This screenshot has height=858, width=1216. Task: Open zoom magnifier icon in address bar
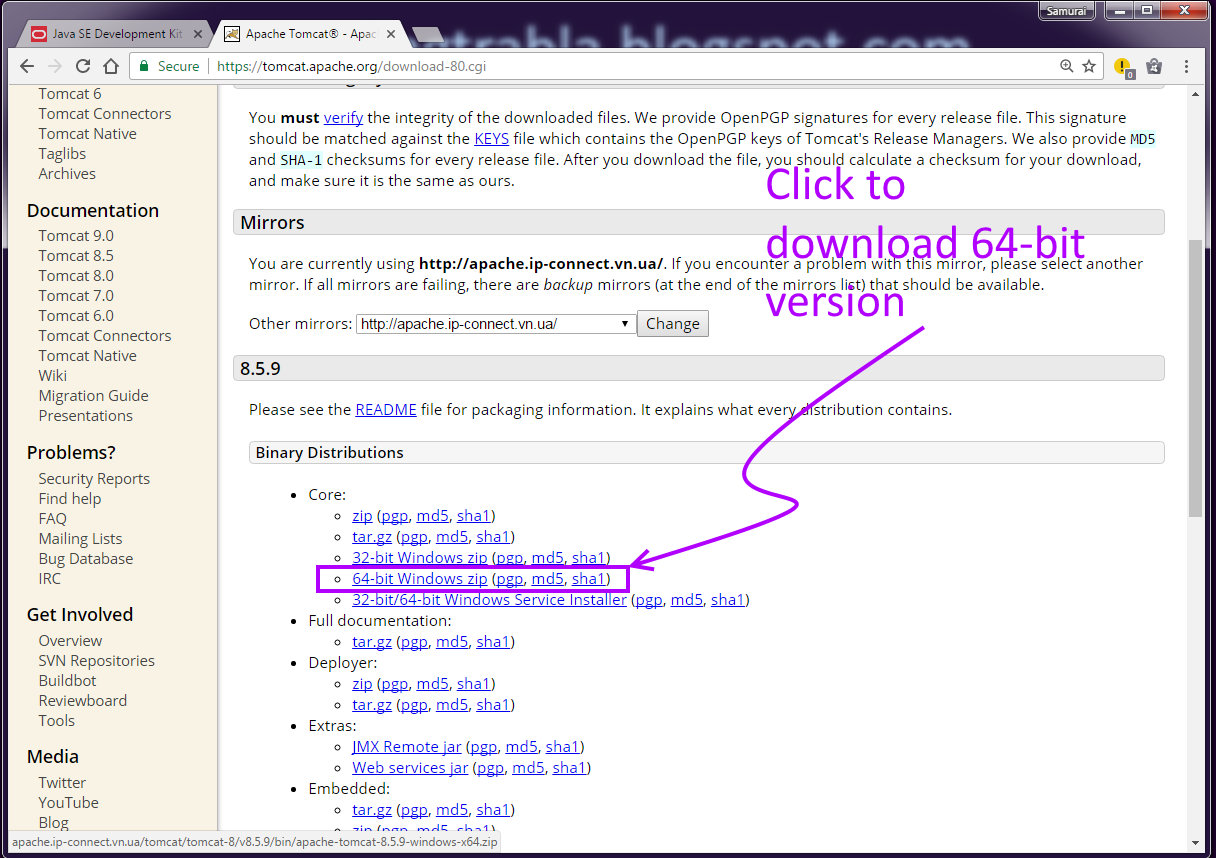point(1067,66)
